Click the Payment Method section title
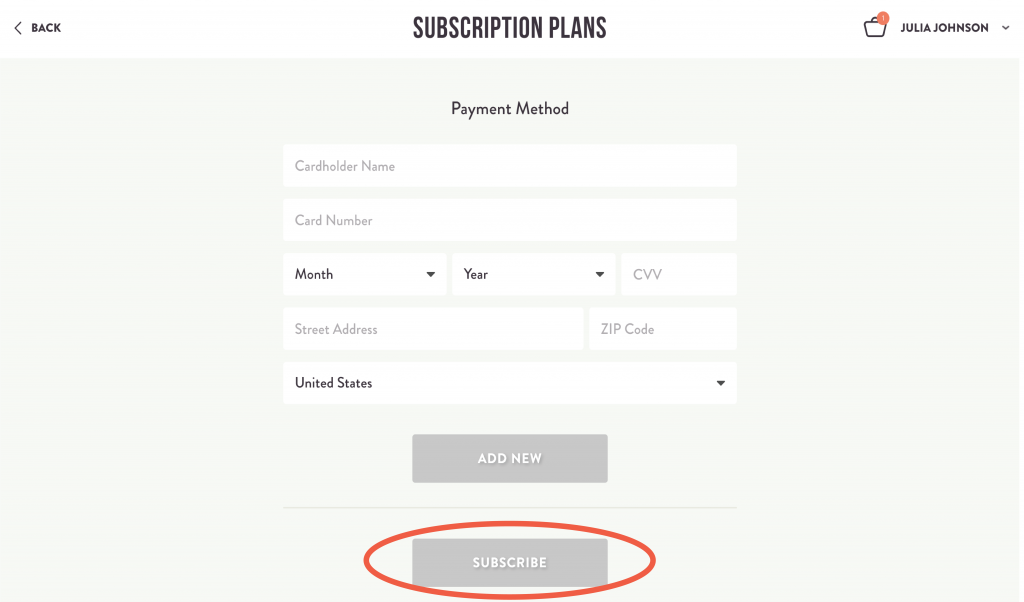The height and width of the screenshot is (602, 1024). 509,109
